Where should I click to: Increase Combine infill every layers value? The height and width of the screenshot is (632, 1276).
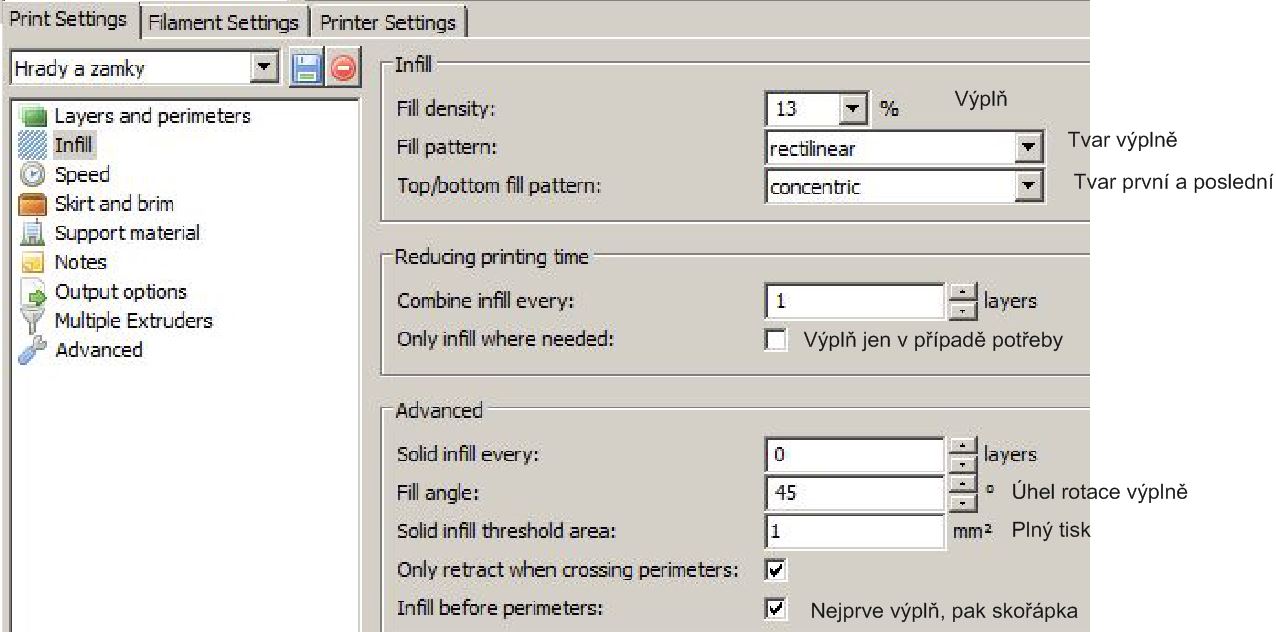coord(960,293)
